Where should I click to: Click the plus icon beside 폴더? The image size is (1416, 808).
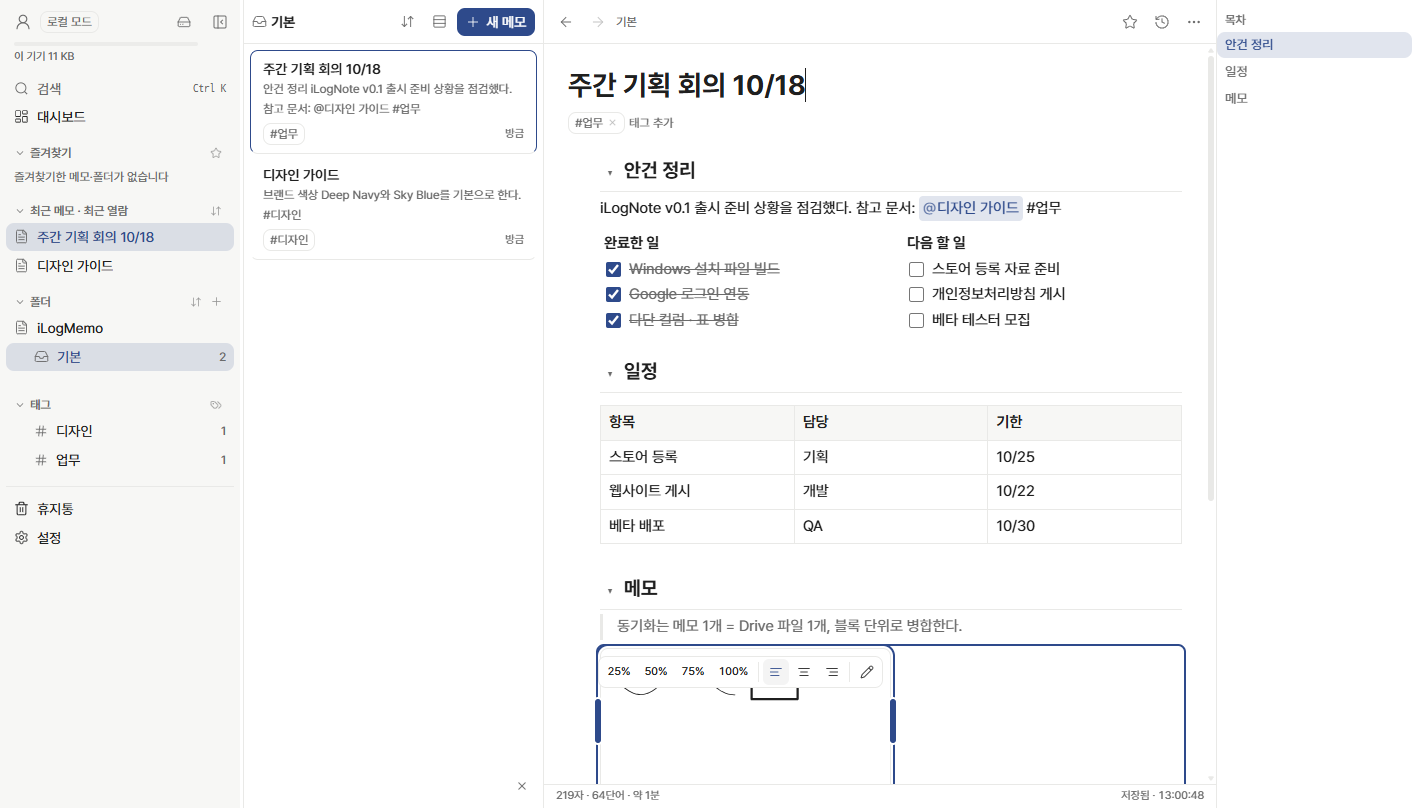[x=217, y=302]
